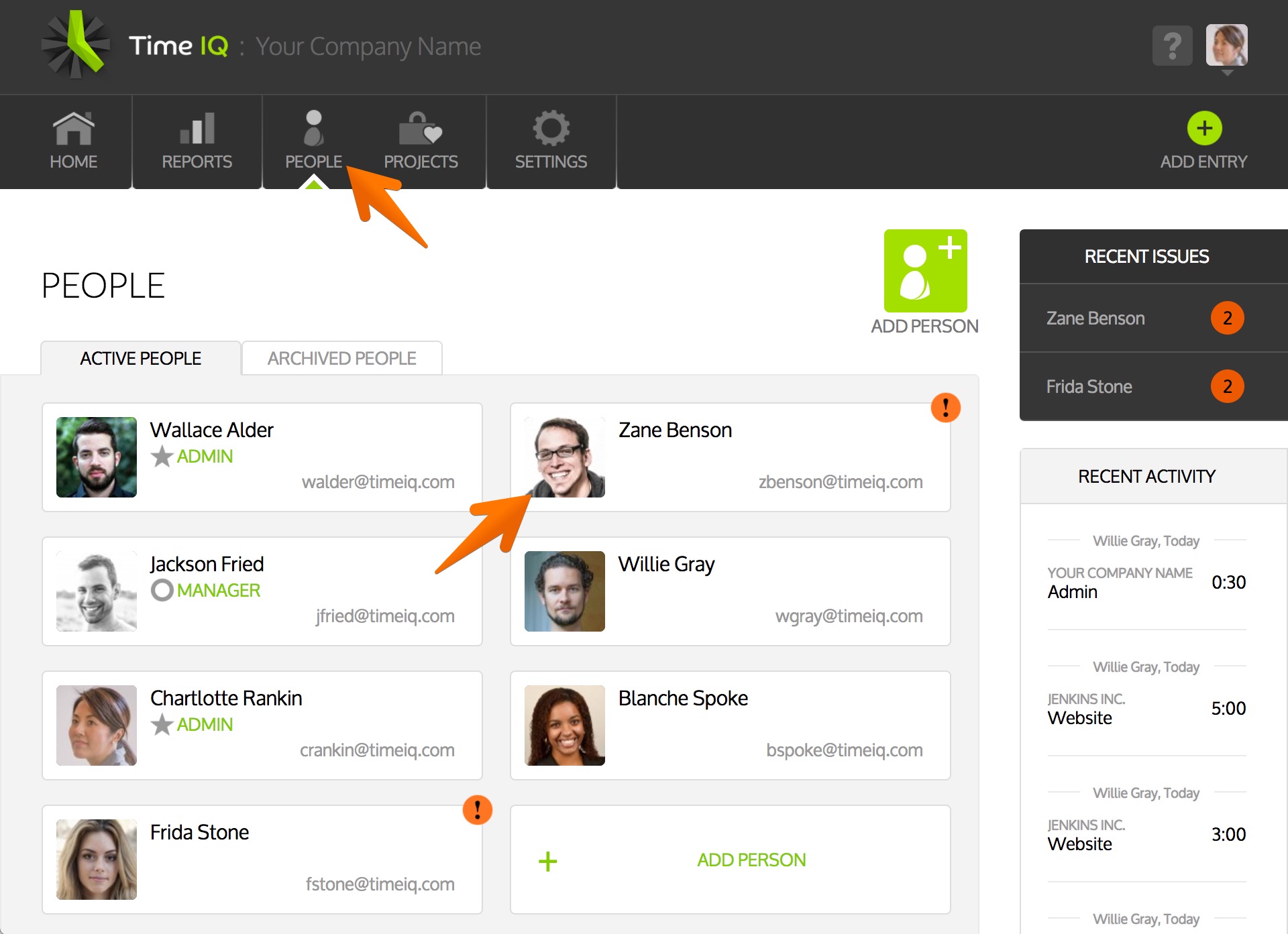The image size is (1288, 934).
Task: Click the help question mark icon
Action: [1172, 46]
